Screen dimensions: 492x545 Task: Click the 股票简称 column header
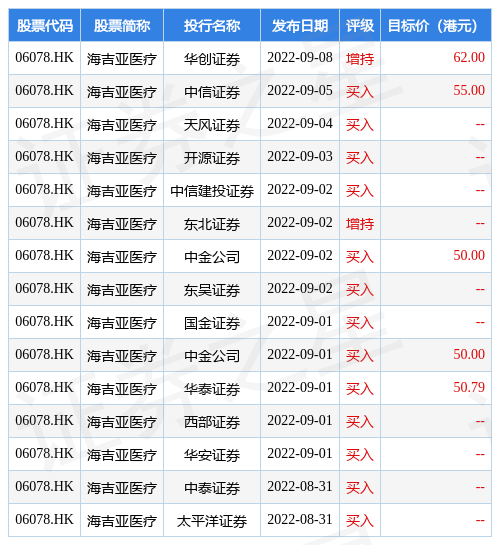[122, 26]
